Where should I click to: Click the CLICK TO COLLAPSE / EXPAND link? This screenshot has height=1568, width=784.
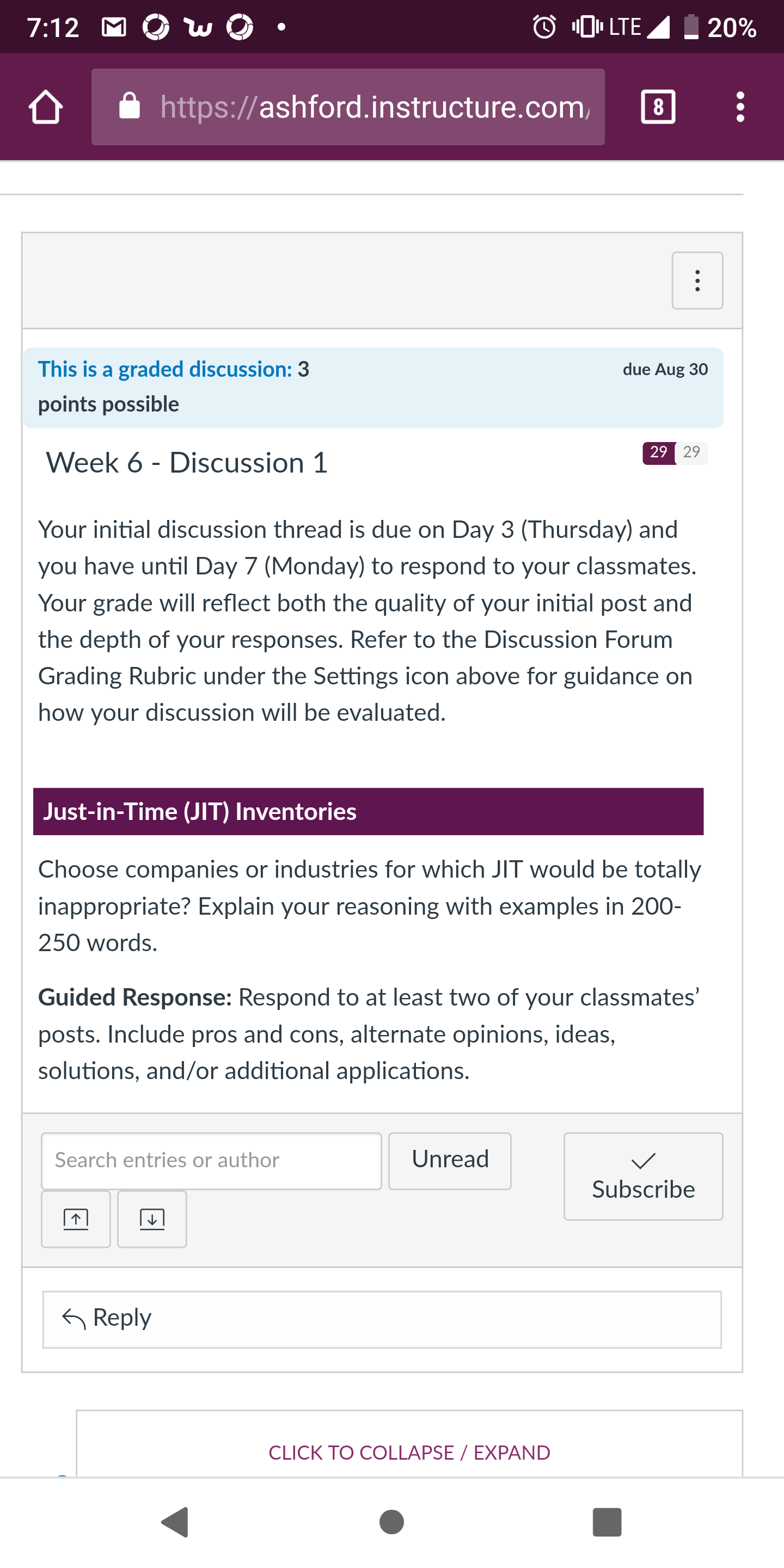tap(409, 1453)
